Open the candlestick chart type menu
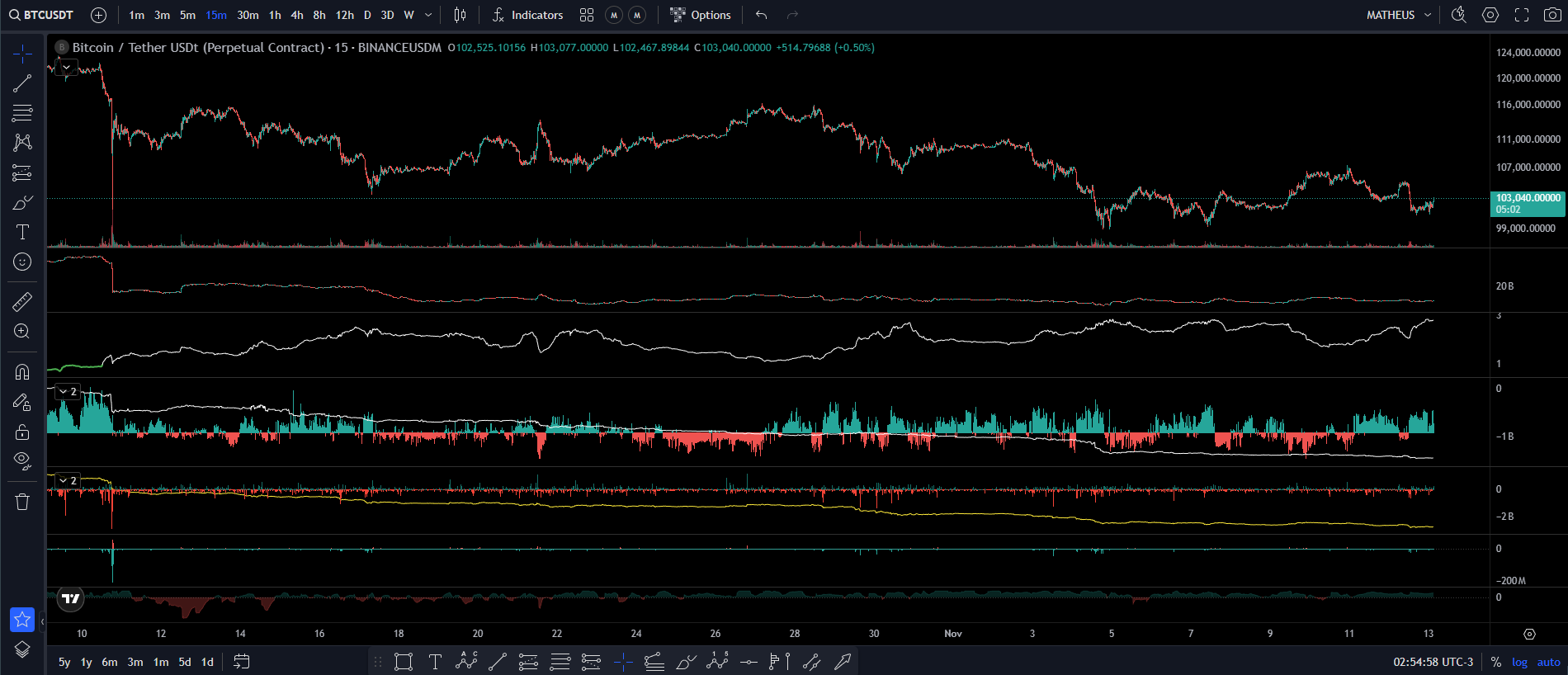Viewport: 1568px width, 675px height. tap(460, 15)
